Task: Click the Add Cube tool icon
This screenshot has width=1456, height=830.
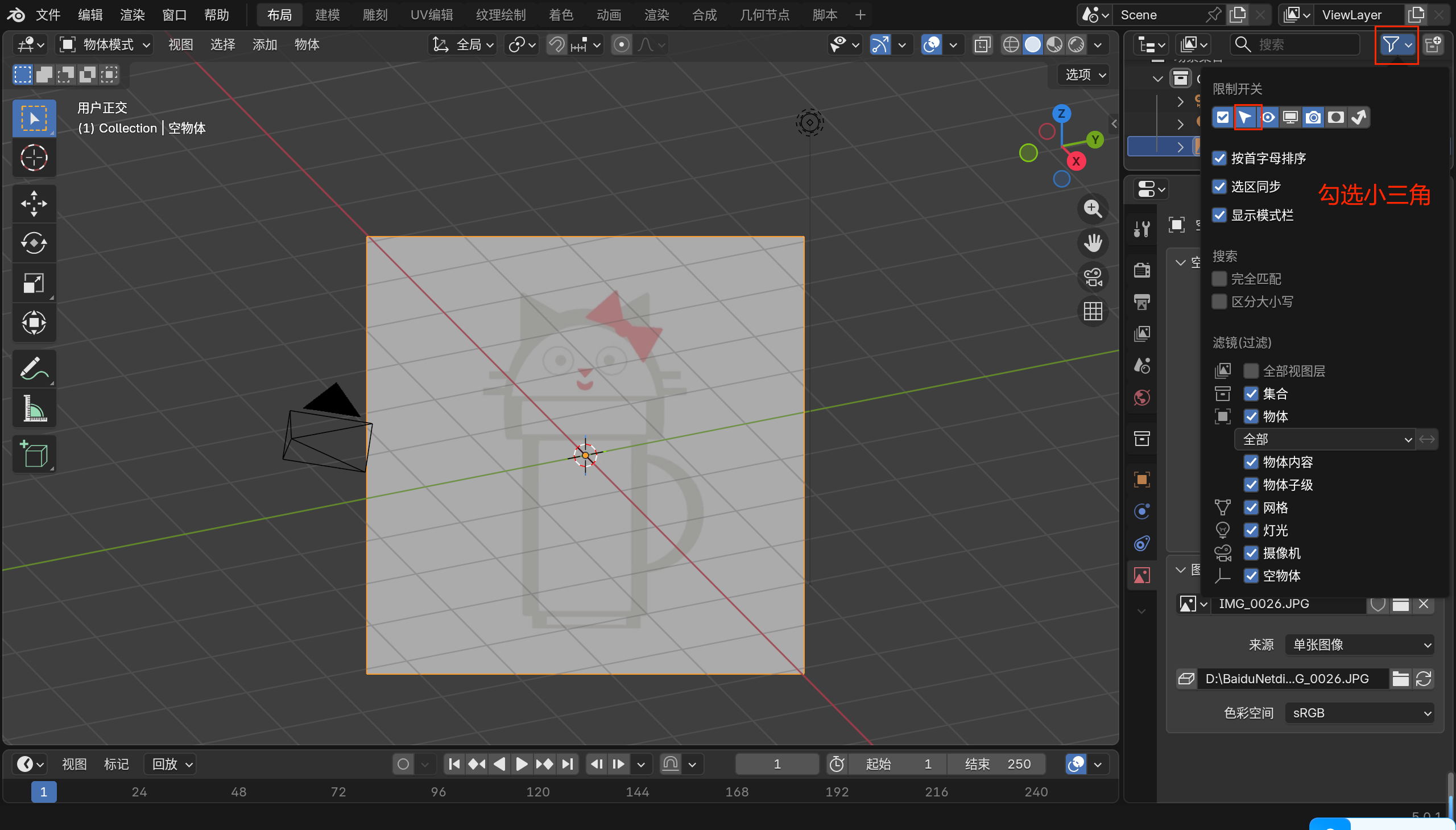Action: pos(34,455)
